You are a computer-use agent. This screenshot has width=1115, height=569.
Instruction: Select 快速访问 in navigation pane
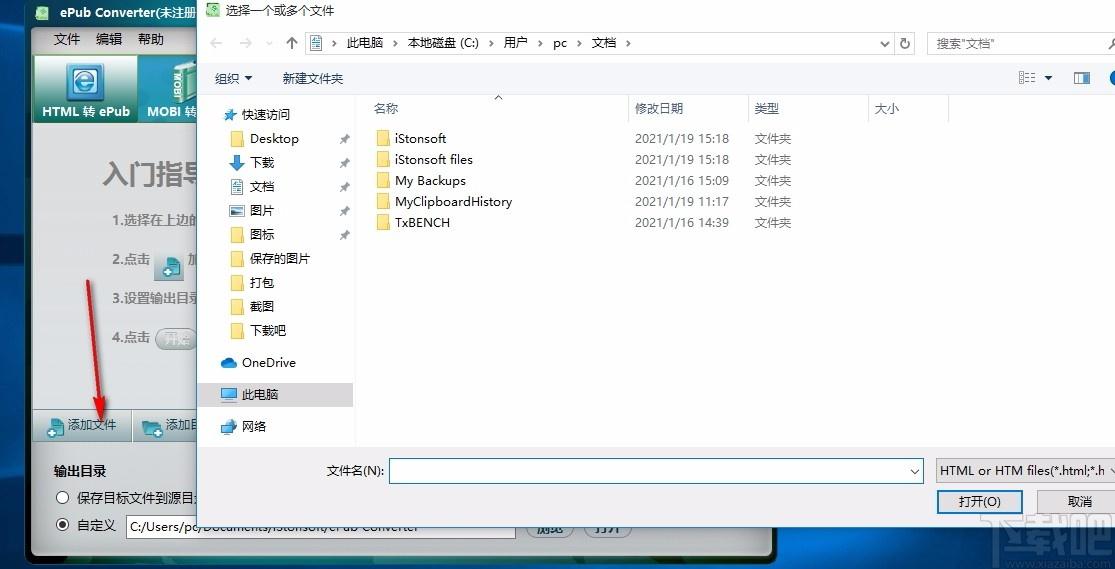point(265,115)
